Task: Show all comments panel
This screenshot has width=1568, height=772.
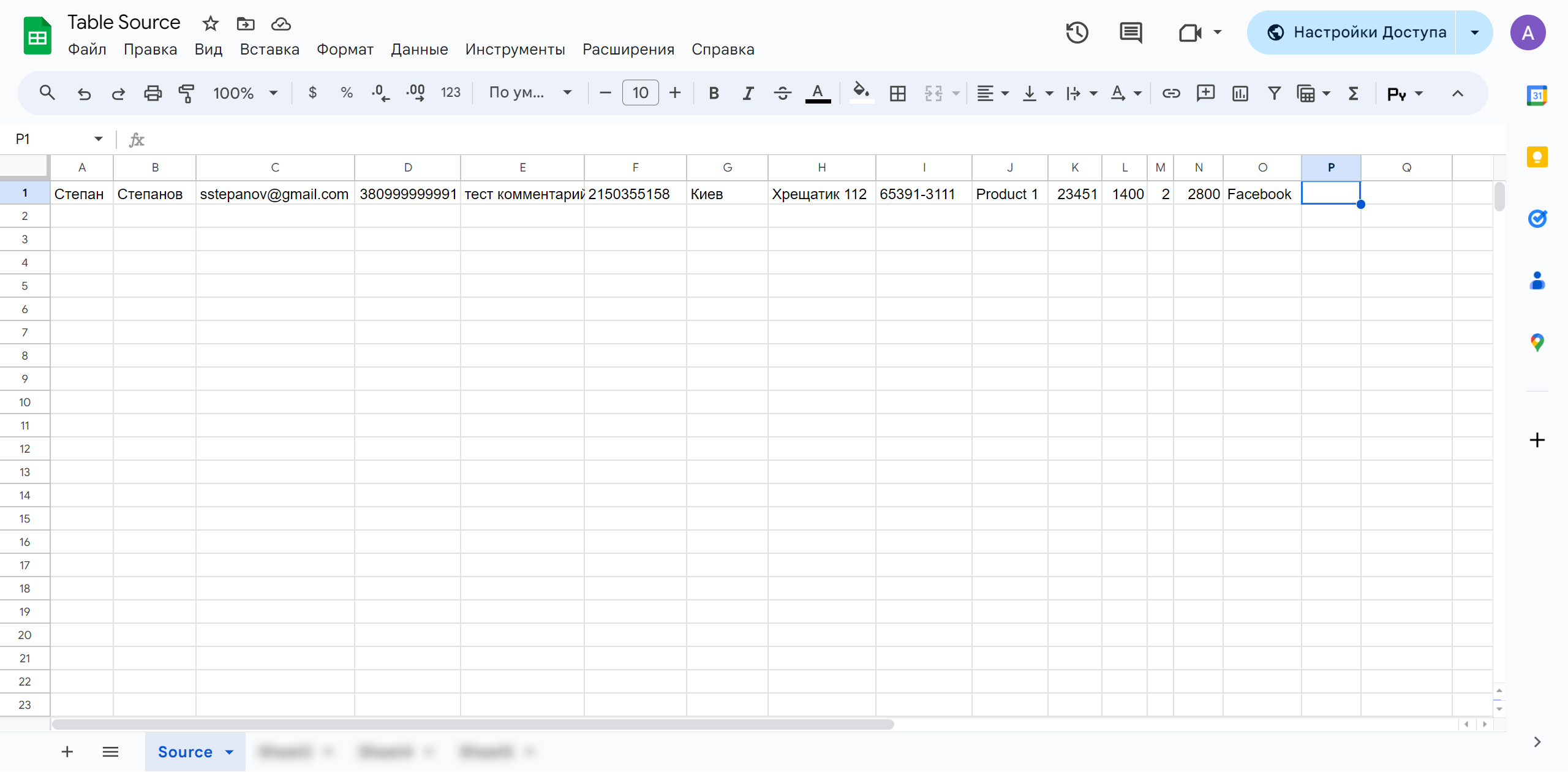Action: (x=1131, y=32)
